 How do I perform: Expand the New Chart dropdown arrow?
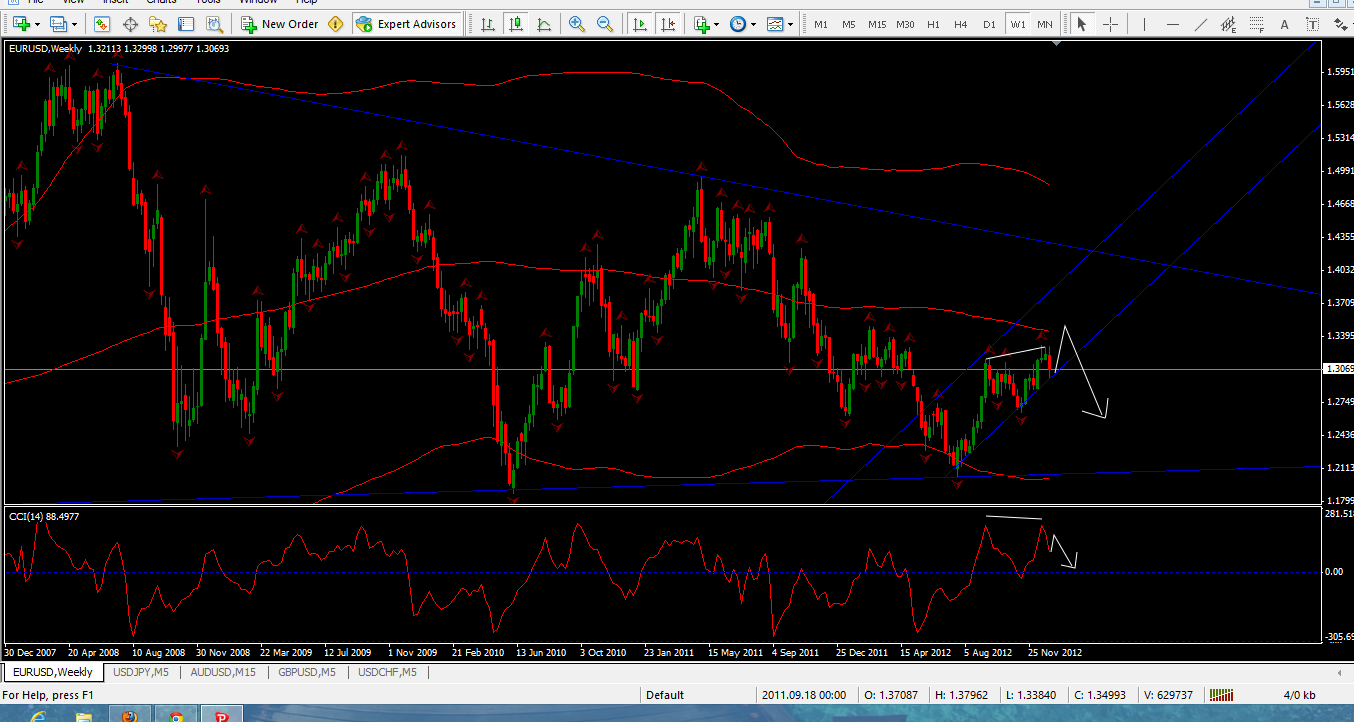[x=38, y=25]
